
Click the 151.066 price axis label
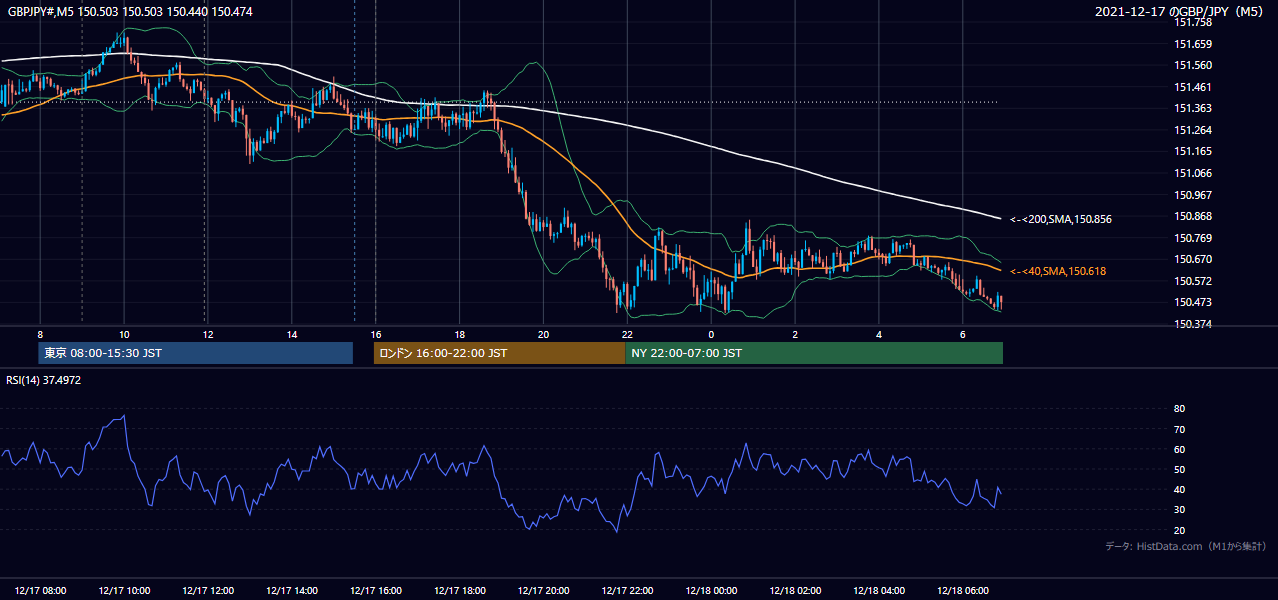(x=1193, y=173)
